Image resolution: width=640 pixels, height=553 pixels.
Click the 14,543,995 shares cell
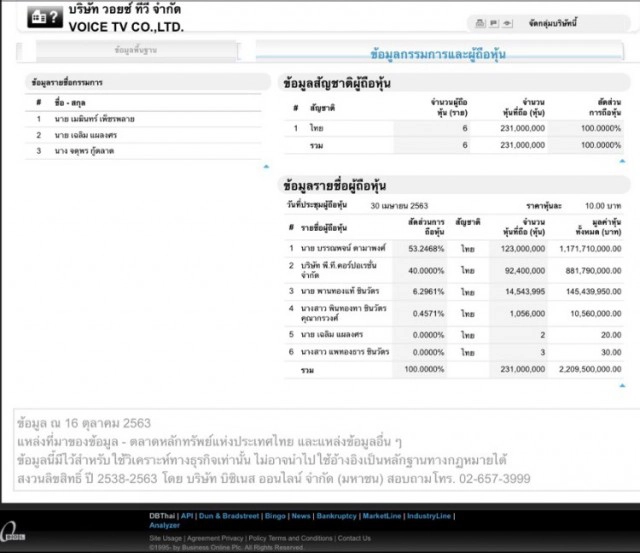tap(525, 291)
